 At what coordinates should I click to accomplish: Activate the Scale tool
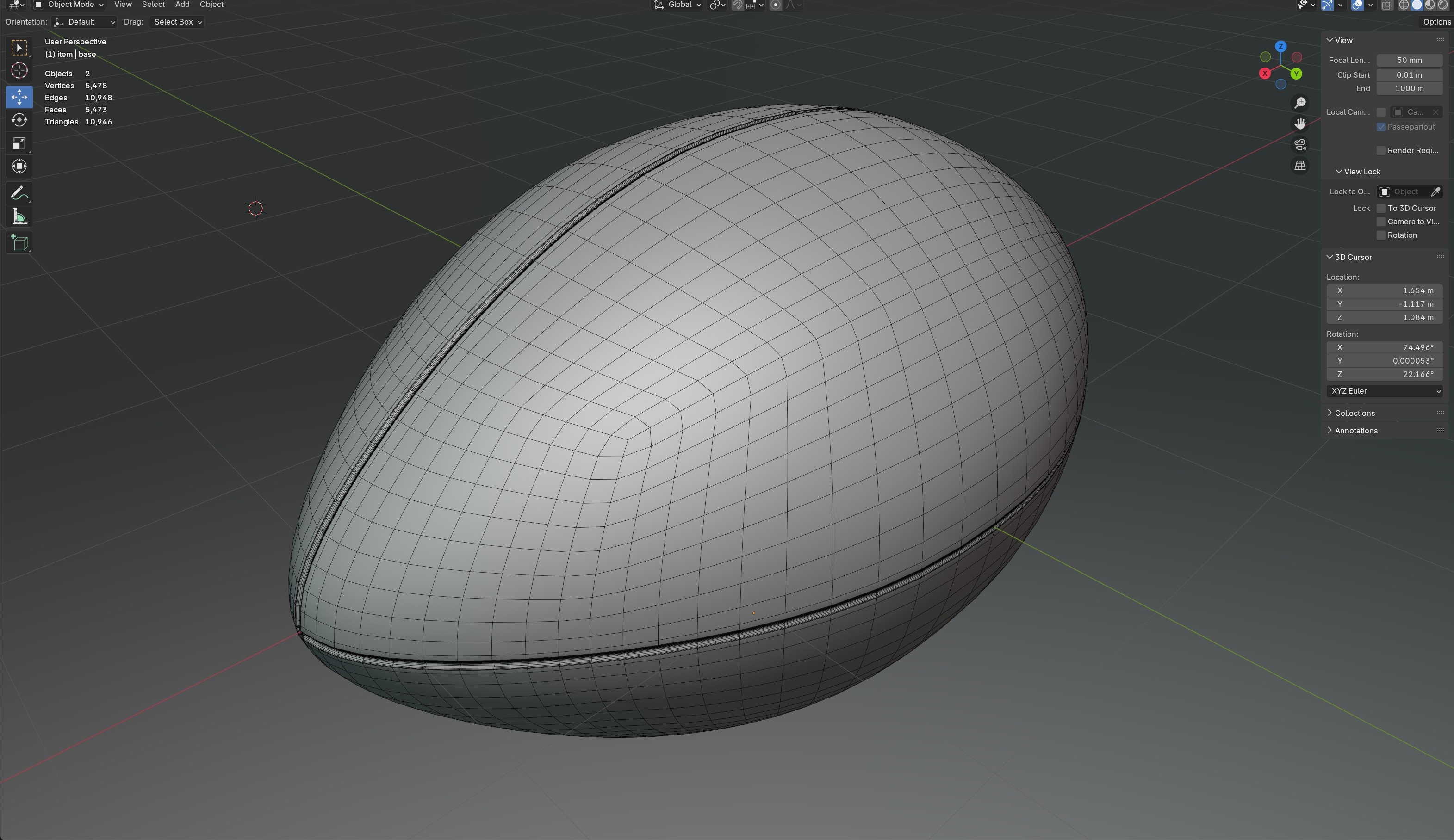click(x=19, y=143)
